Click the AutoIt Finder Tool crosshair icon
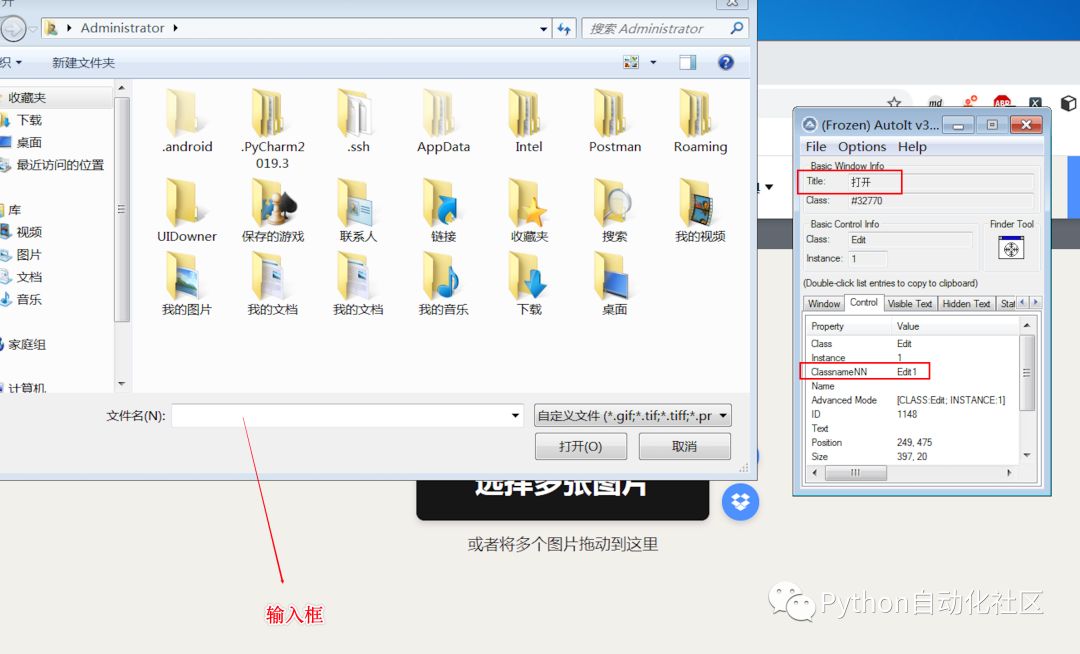 1010,248
